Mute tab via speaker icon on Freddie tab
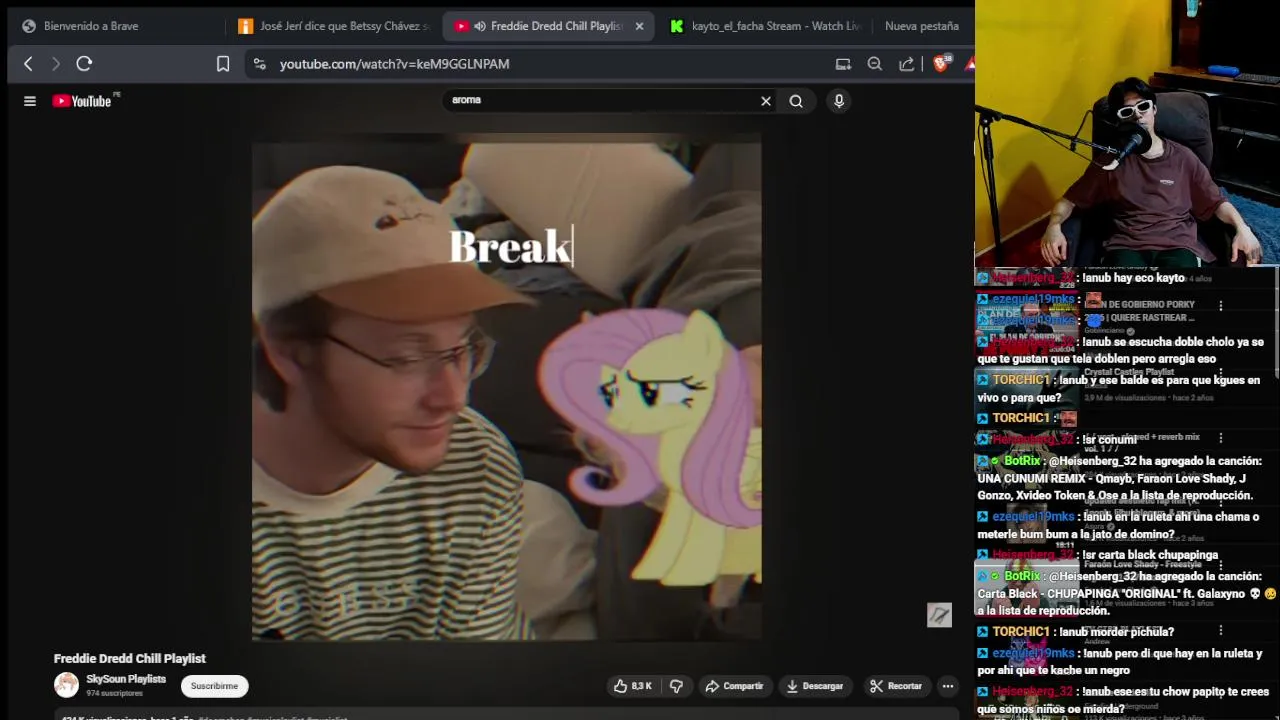1280x720 pixels. (480, 26)
